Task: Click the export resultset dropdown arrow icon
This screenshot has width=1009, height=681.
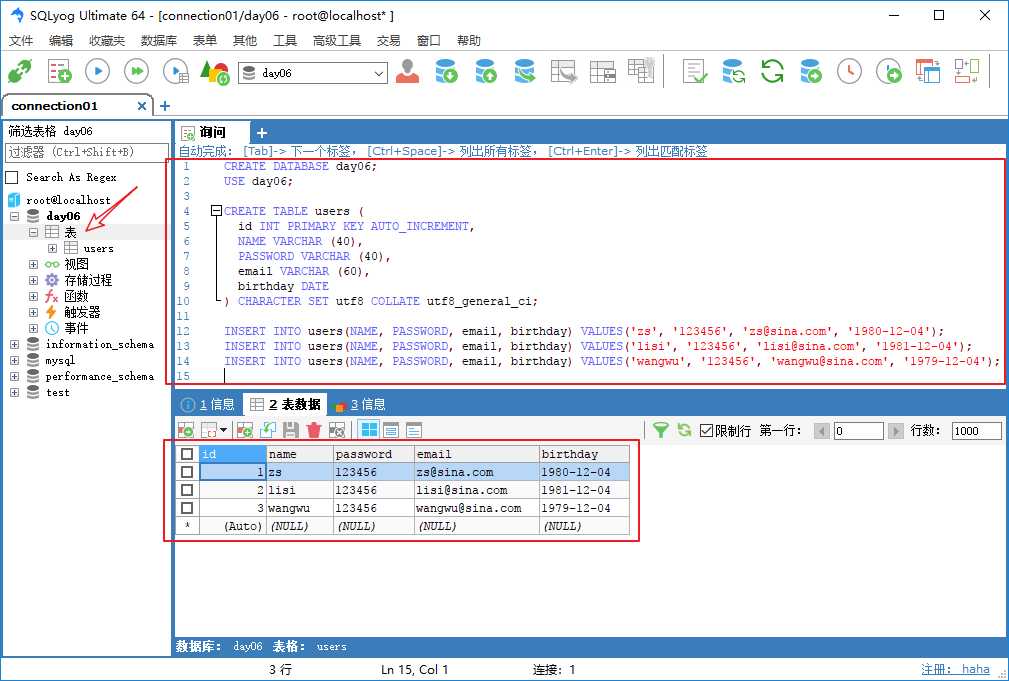Action: tap(223, 430)
